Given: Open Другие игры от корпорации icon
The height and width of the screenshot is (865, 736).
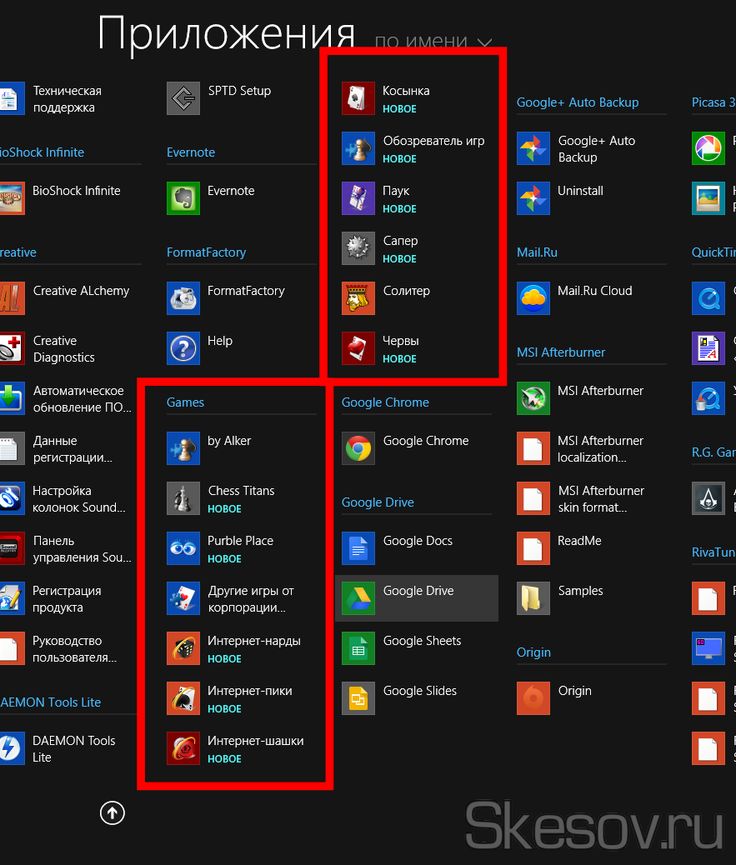Looking at the screenshot, I should 183,599.
